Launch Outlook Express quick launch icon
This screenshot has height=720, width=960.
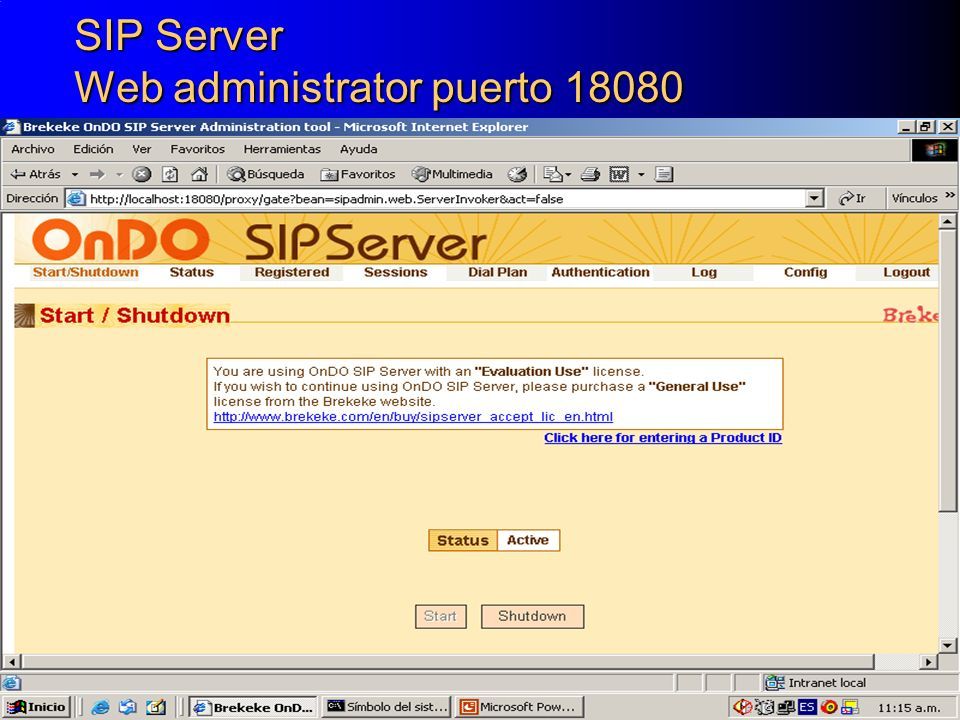pyautogui.click(x=128, y=708)
